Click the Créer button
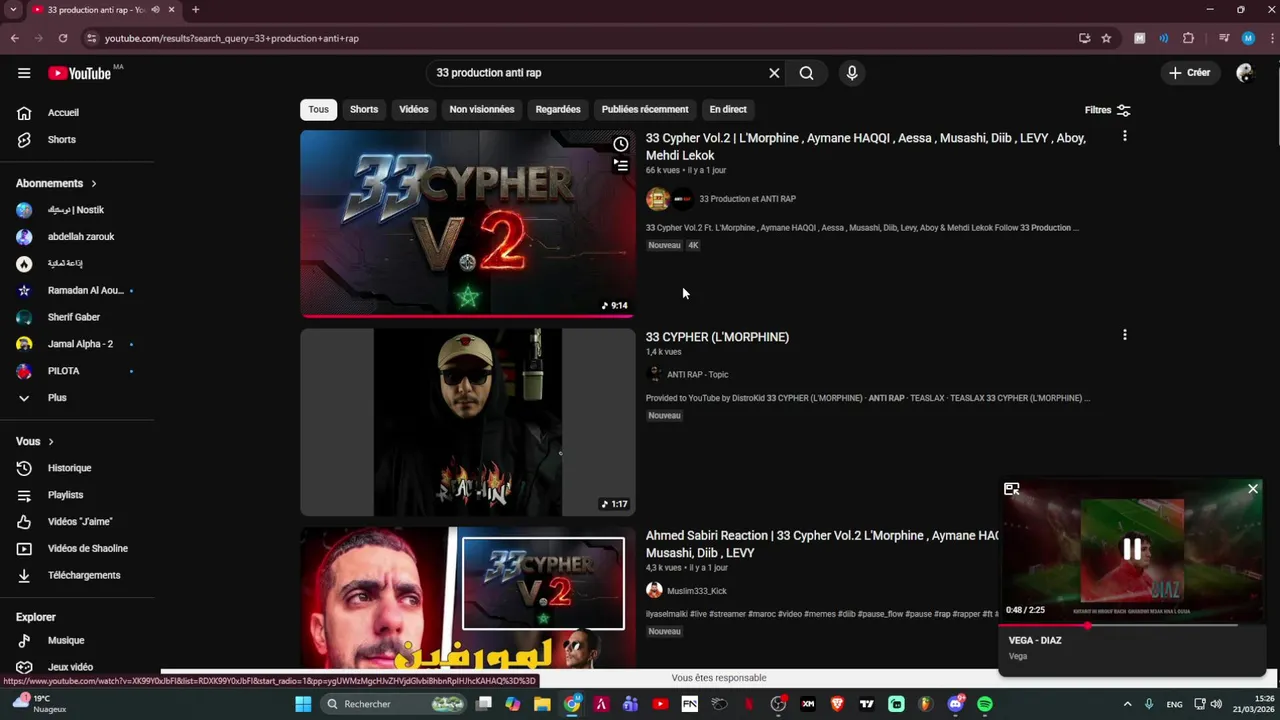The image size is (1280, 720). coord(1189,73)
